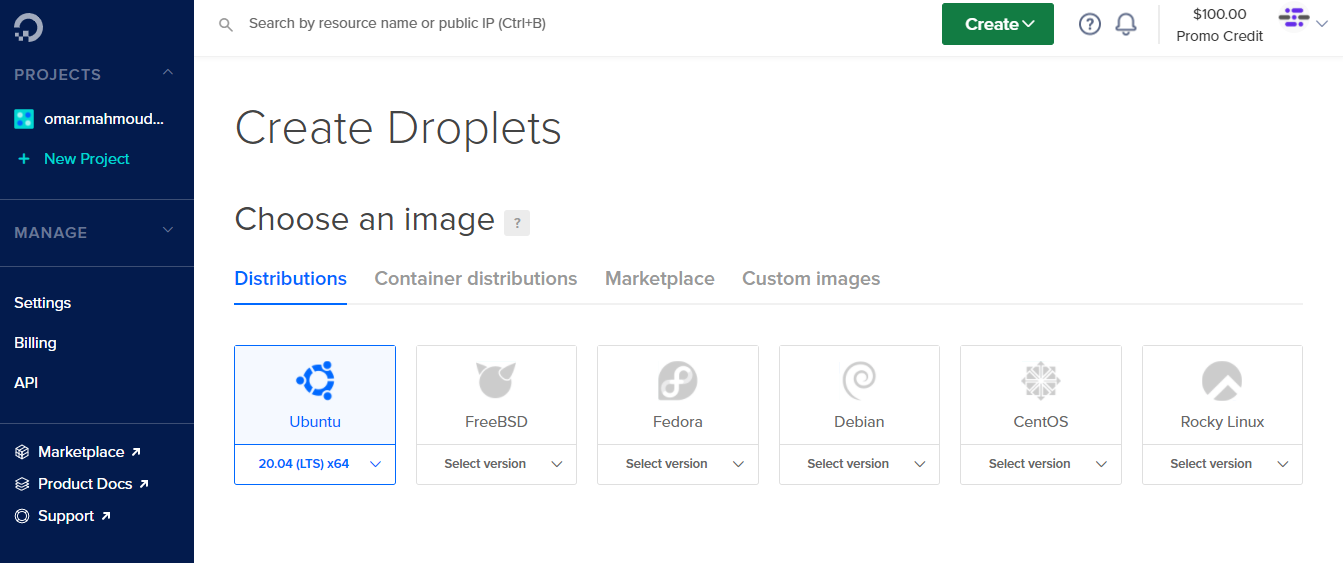
Task: Click the Product Docs stack icon
Action: coord(22,484)
